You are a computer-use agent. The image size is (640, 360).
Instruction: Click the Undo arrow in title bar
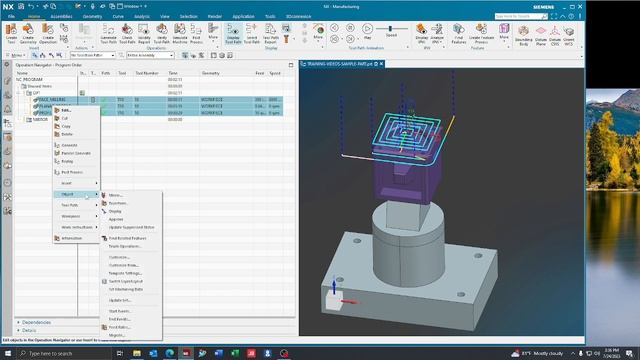(x=31, y=7)
